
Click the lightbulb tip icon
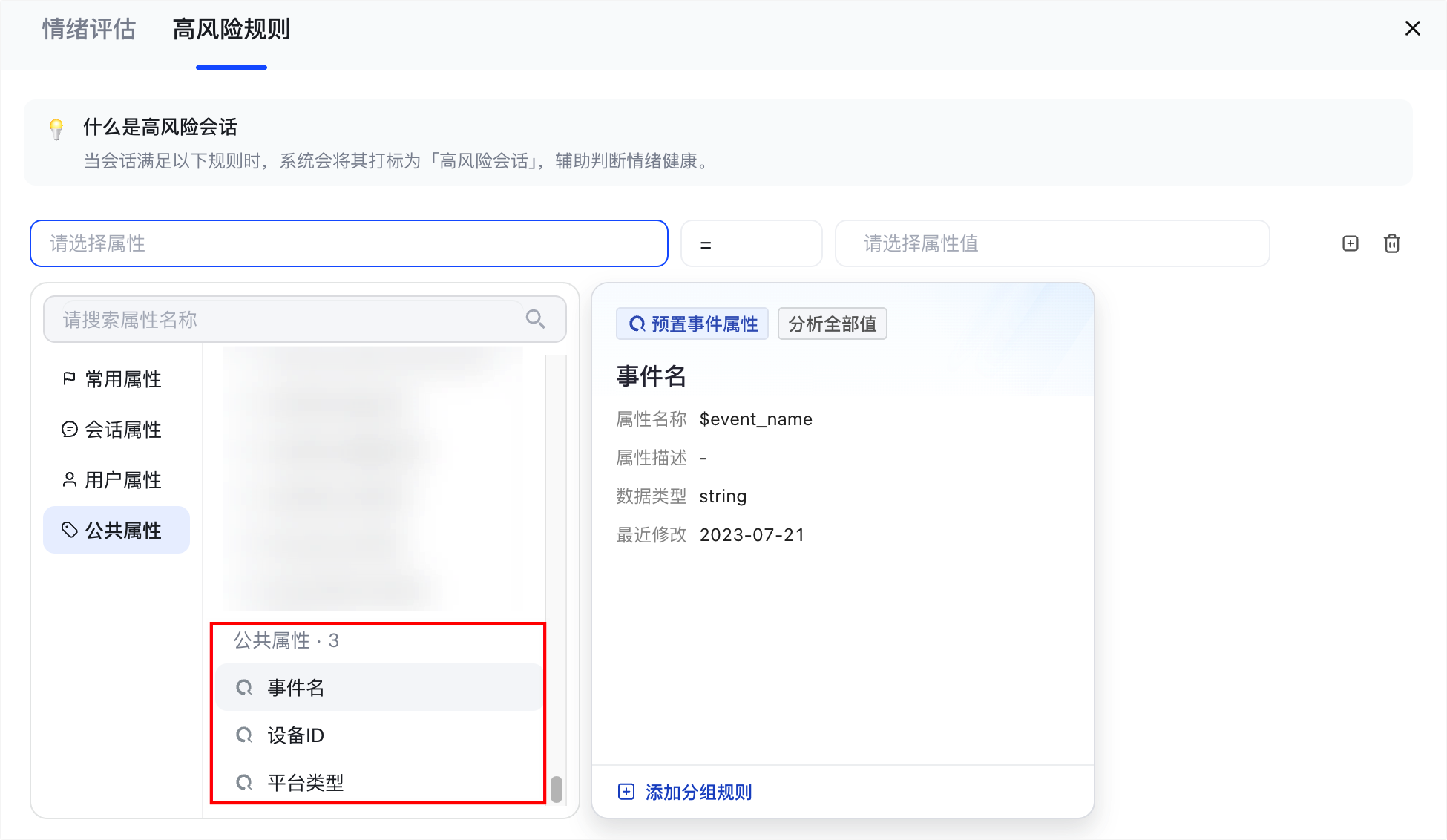pyautogui.click(x=56, y=128)
